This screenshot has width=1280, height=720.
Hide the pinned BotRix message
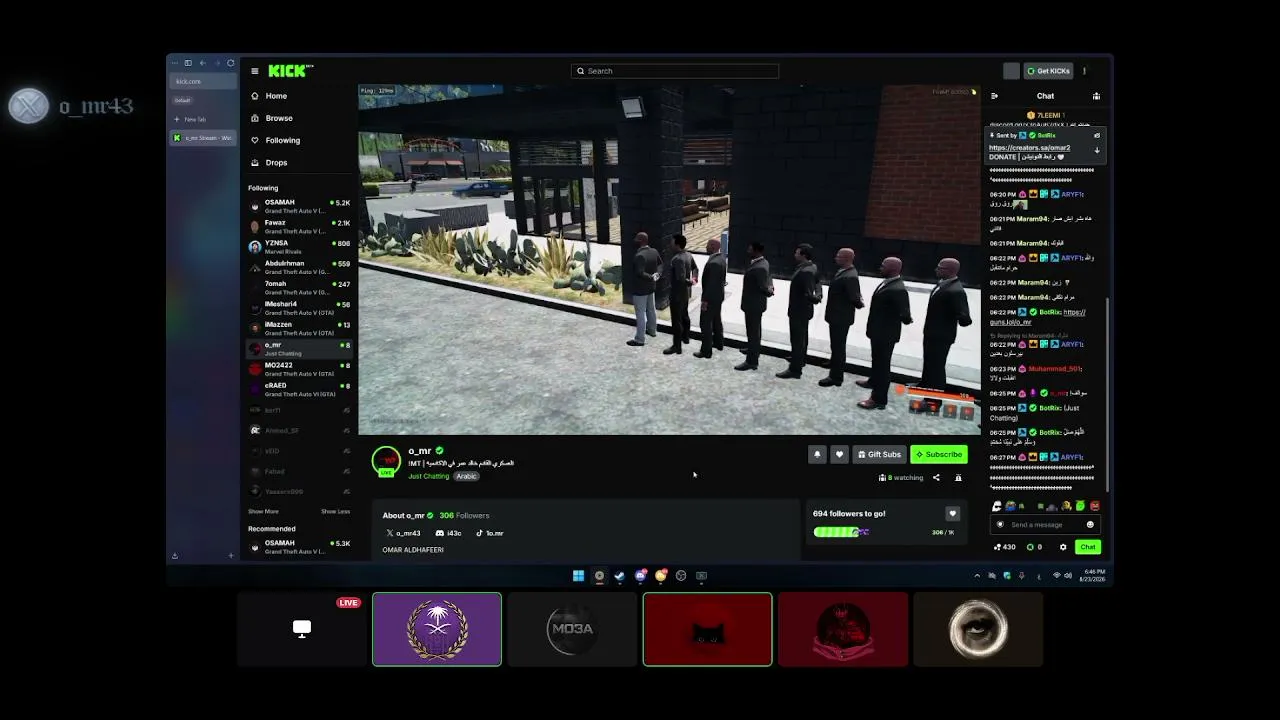(1097, 135)
